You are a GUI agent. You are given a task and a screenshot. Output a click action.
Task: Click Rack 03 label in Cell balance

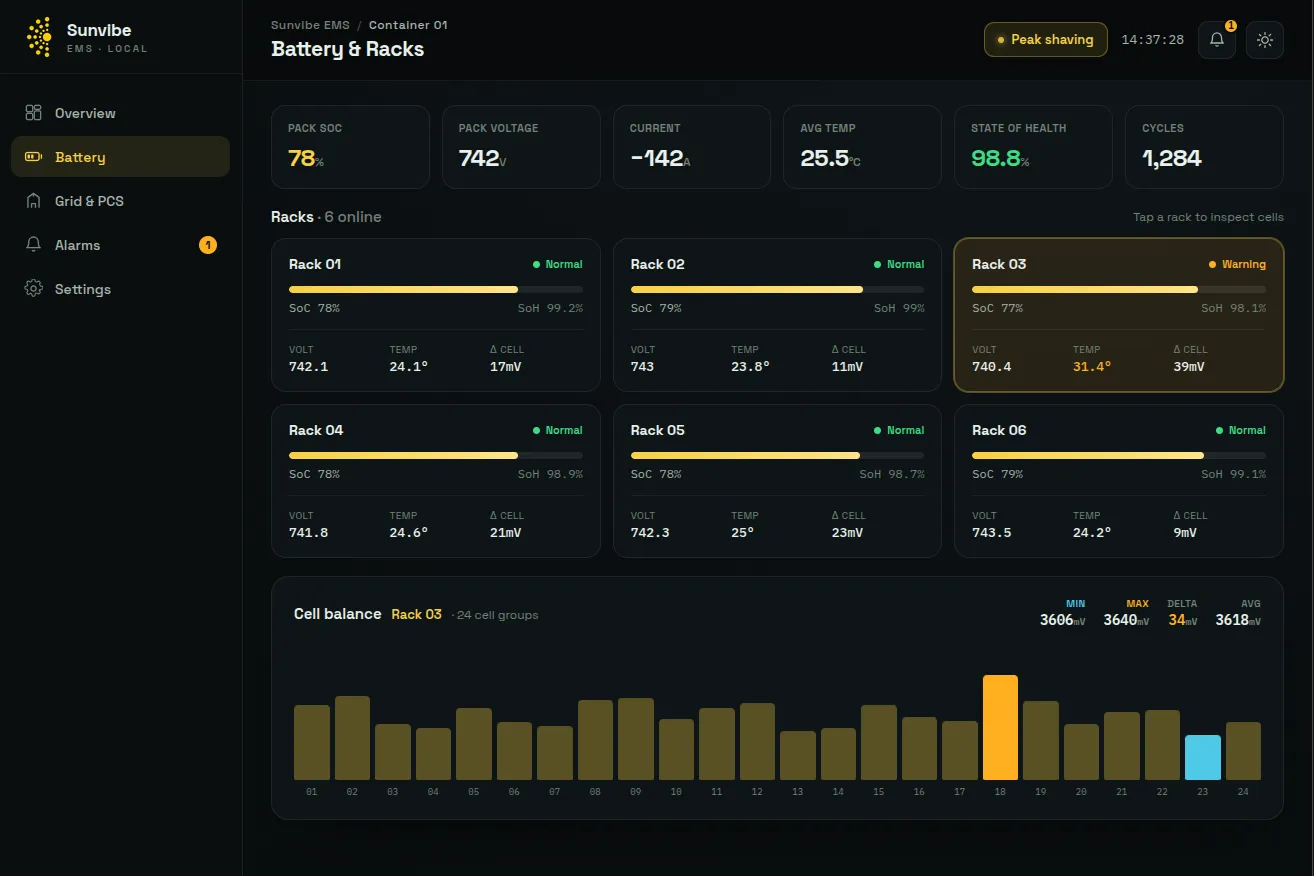click(416, 614)
